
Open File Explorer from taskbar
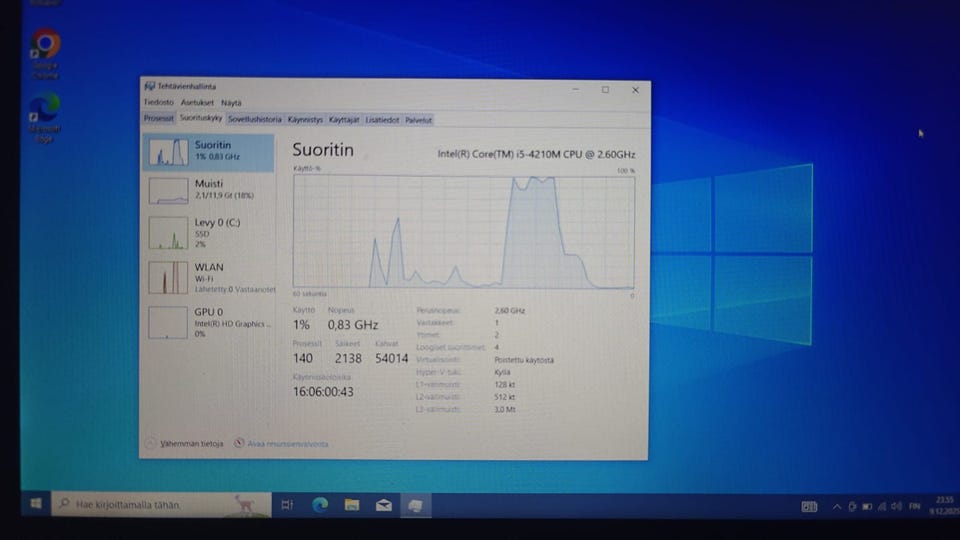[351, 505]
